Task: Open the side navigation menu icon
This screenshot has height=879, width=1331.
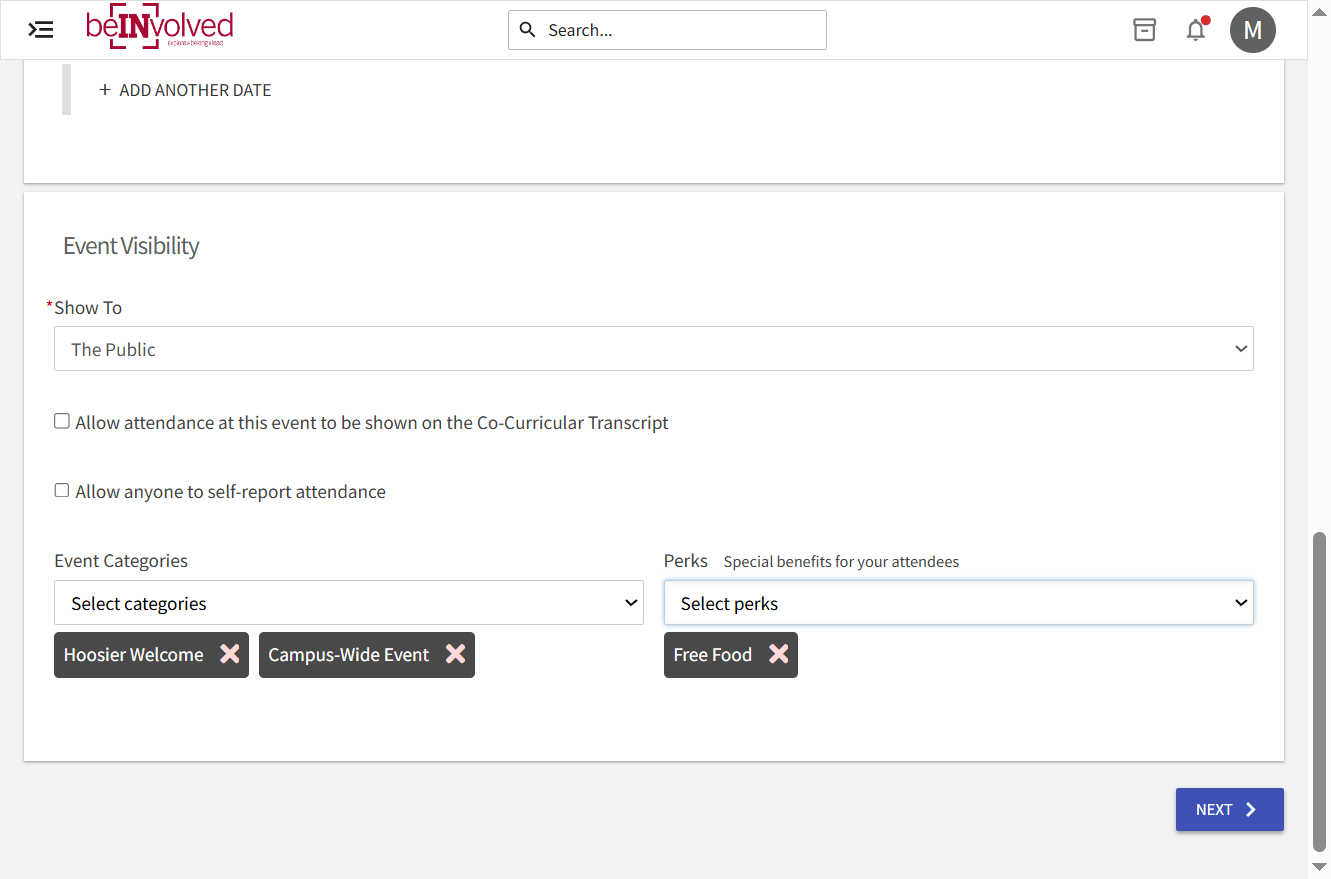Action: click(41, 30)
